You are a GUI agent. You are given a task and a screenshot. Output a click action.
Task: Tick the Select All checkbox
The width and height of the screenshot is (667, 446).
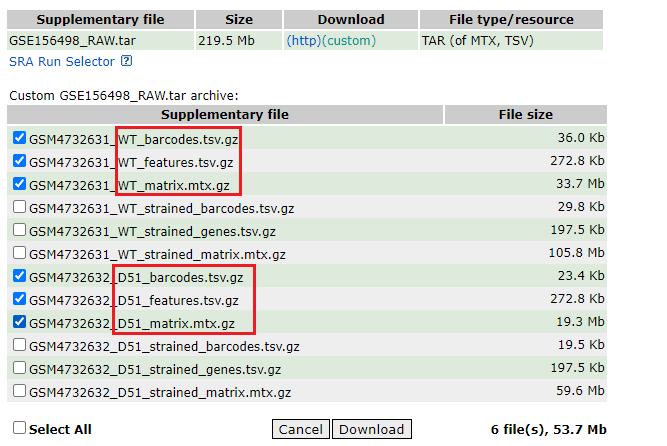pyautogui.click(x=19, y=428)
